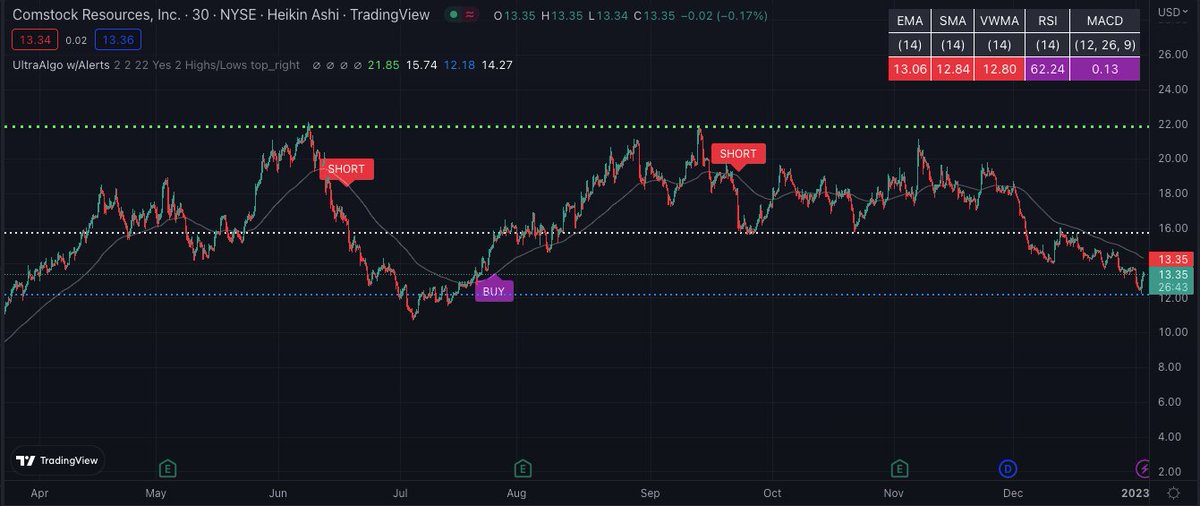Click the 16.00 price axis label
1200x506 pixels.
pyautogui.click(x=1173, y=228)
